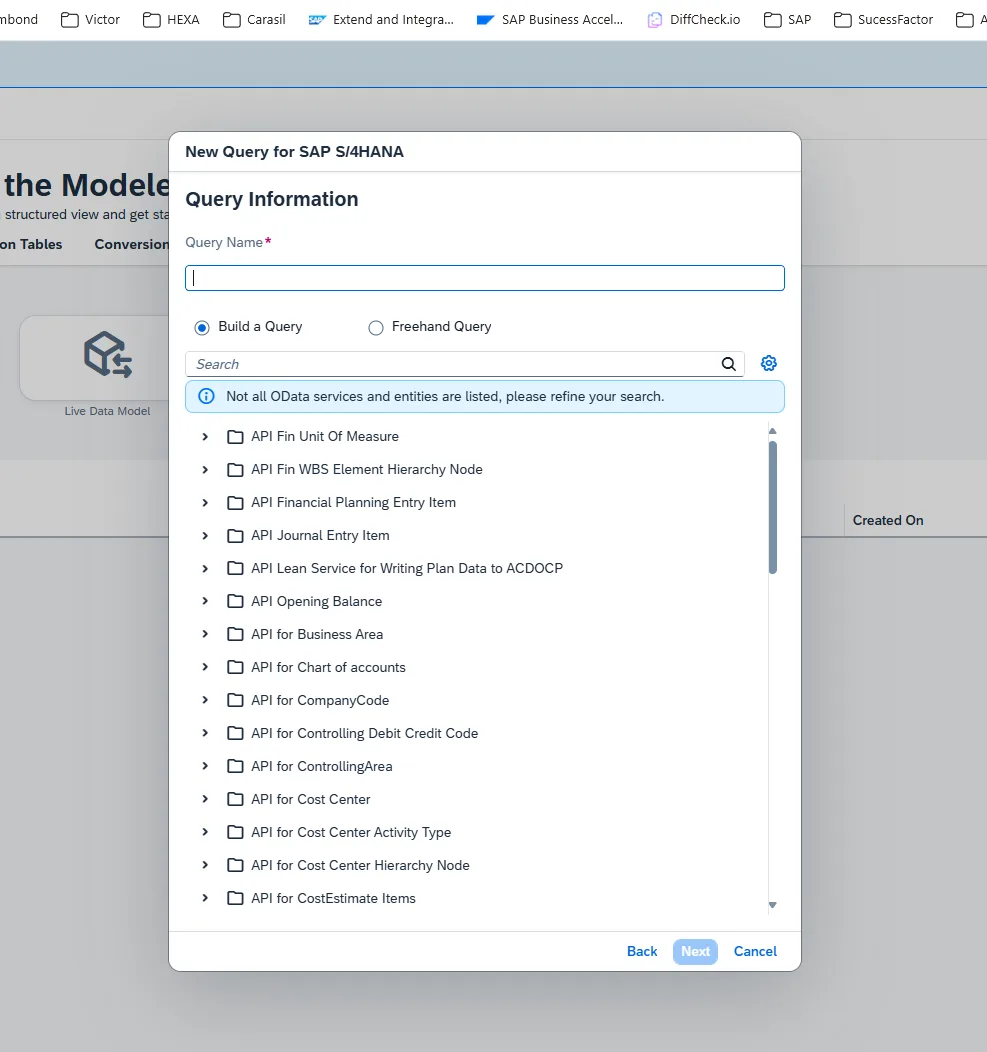Select the Build a Query radio button
Image resolution: width=987 pixels, height=1052 pixels.
click(202, 327)
